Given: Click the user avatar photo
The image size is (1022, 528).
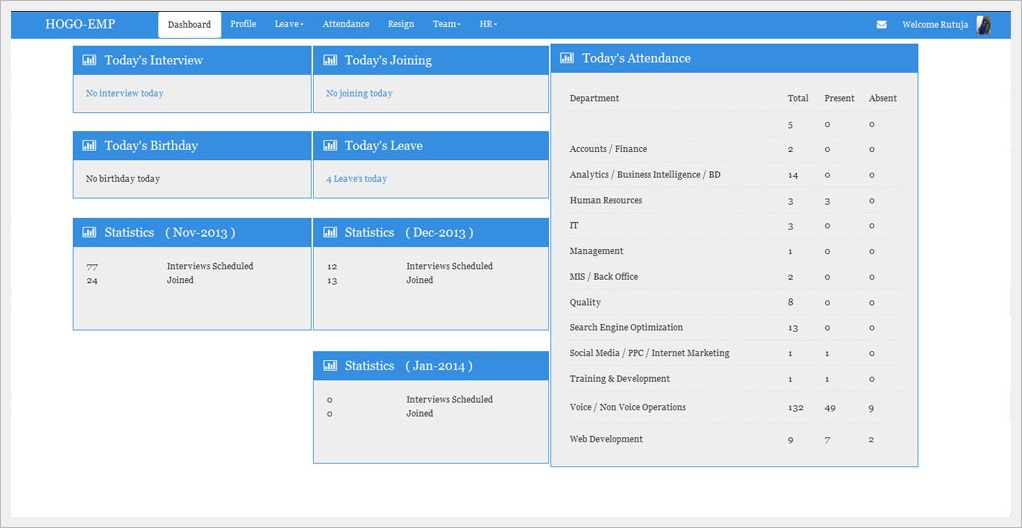Looking at the screenshot, I should click(983, 25).
